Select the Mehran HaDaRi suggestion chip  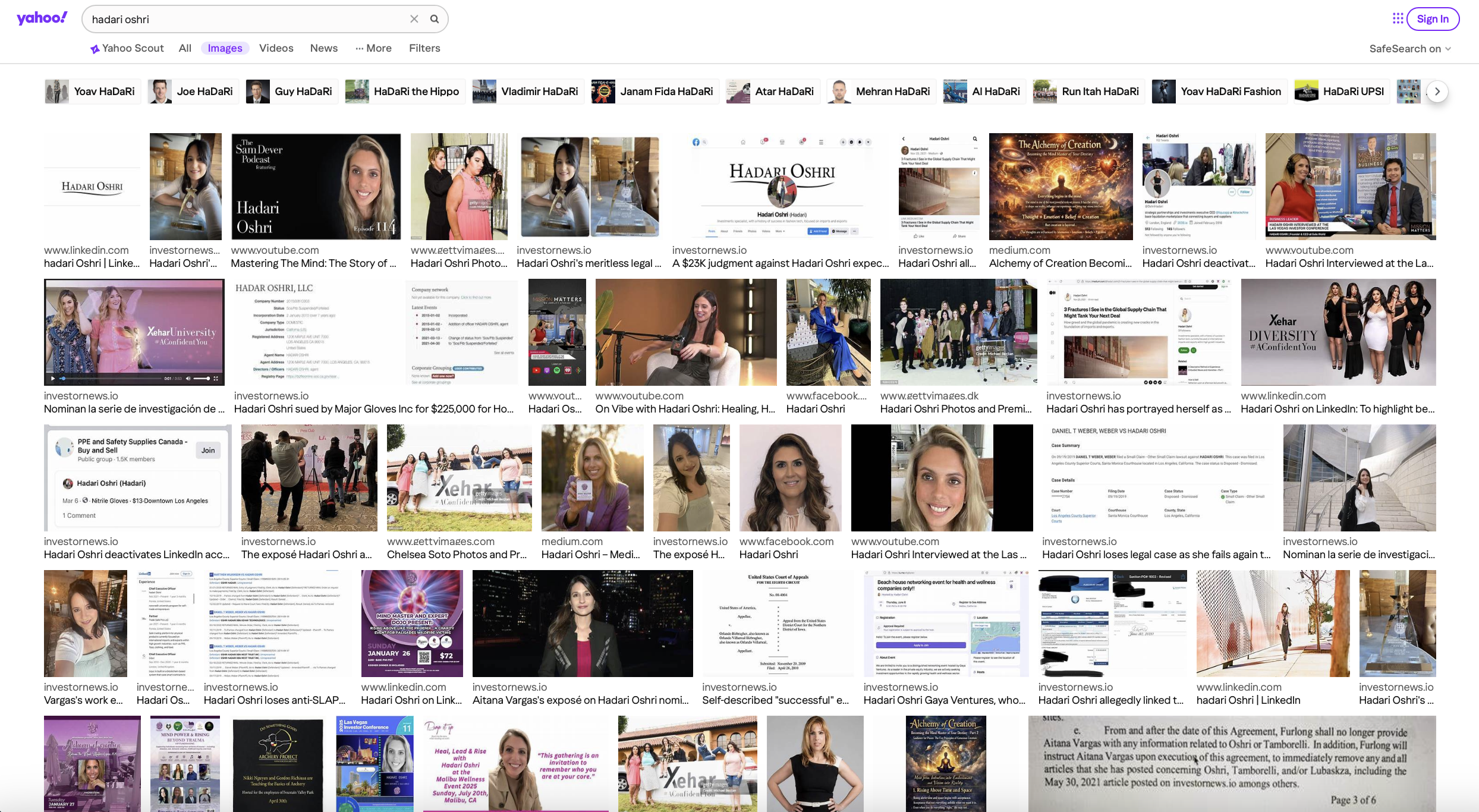click(882, 92)
